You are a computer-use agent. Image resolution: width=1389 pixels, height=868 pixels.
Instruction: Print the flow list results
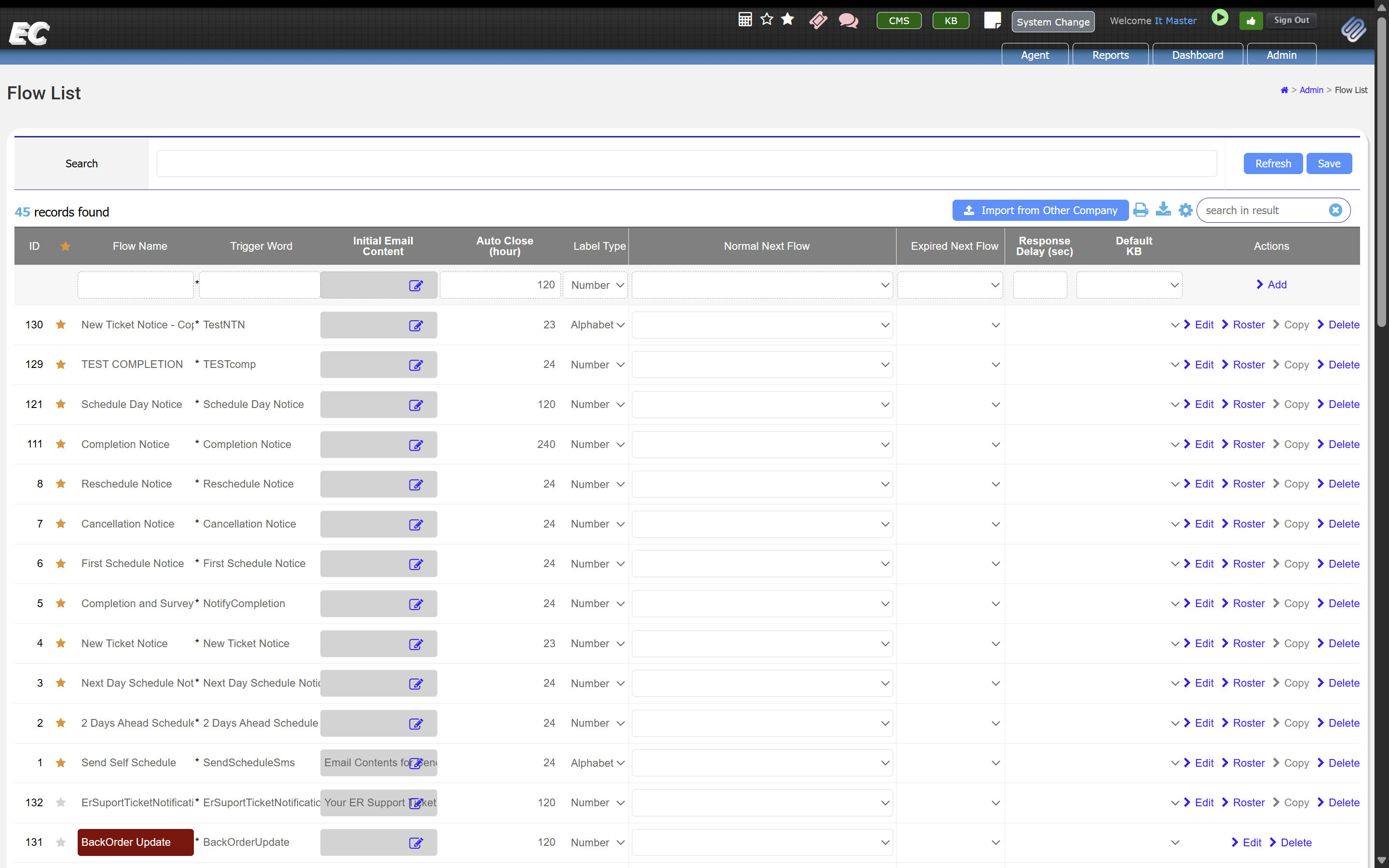tap(1141, 210)
